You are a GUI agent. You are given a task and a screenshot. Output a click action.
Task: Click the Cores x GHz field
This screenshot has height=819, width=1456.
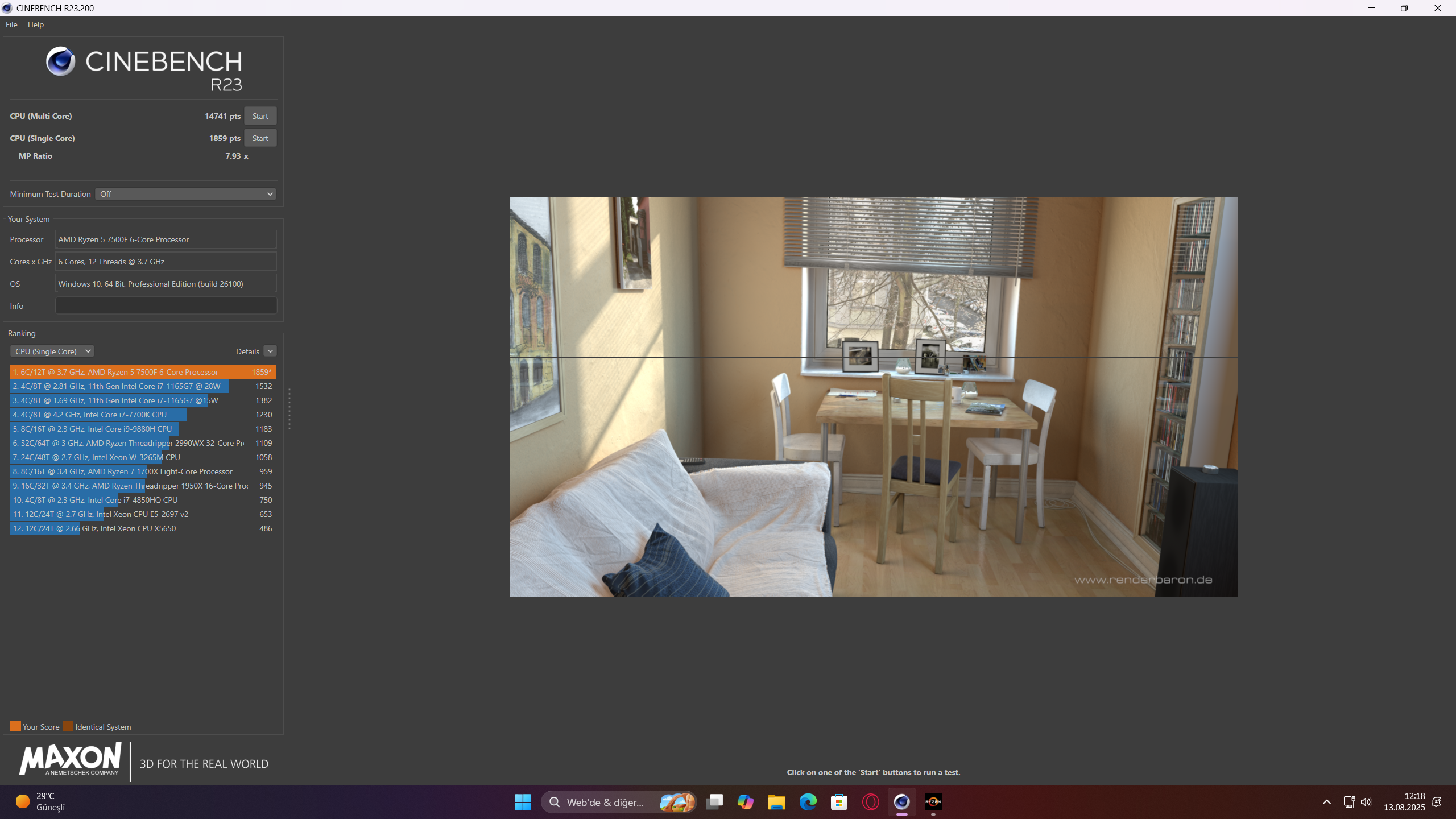[166, 262]
